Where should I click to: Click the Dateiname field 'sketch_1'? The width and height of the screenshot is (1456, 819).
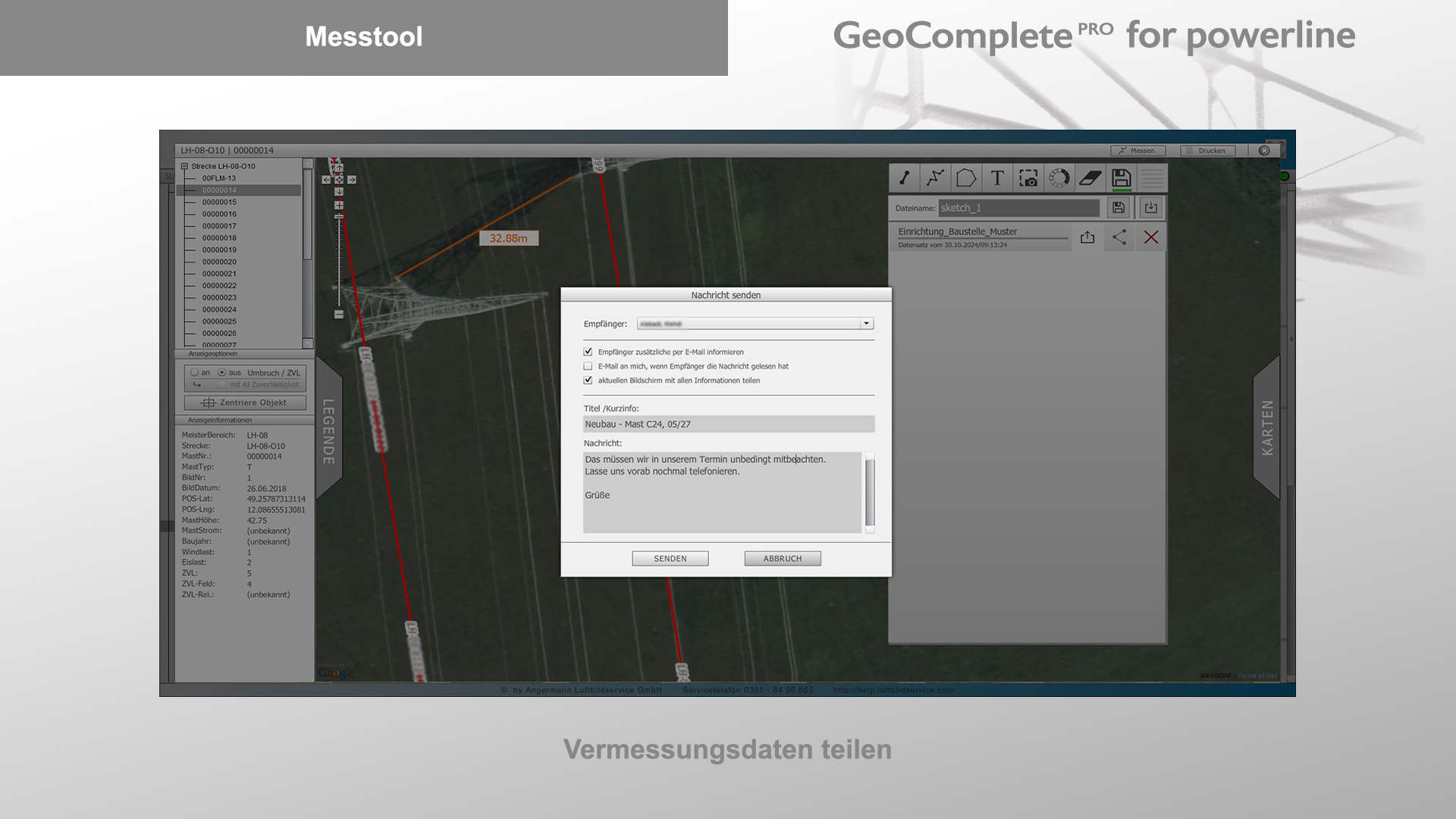(x=1018, y=208)
